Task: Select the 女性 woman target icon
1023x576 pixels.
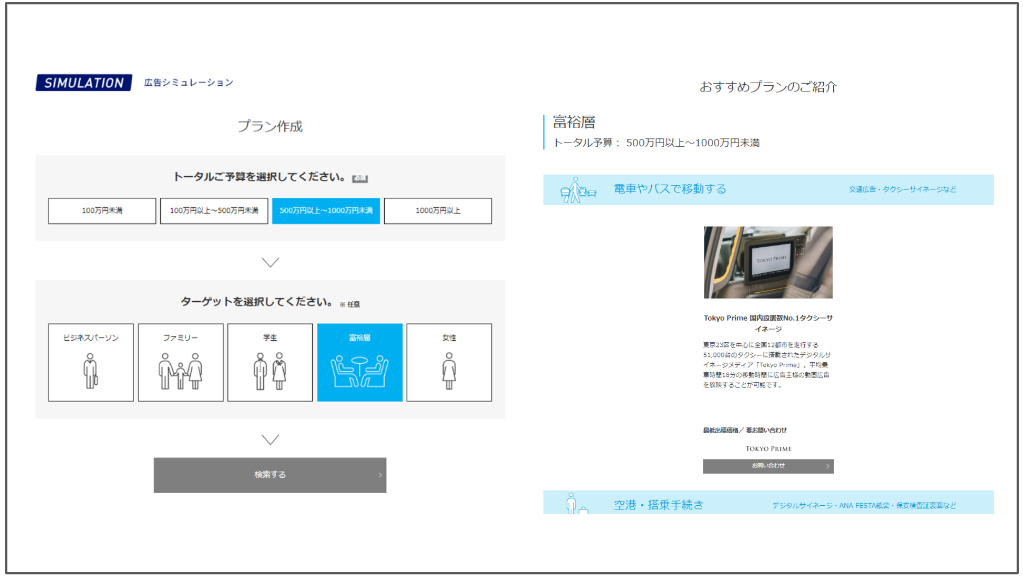Action: pos(449,370)
